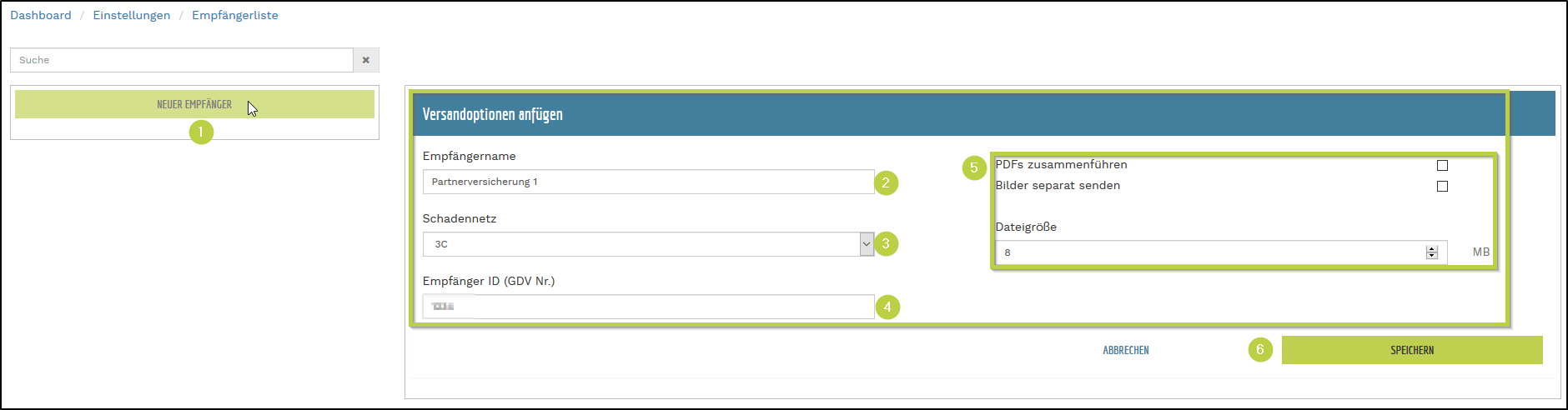Focus the Suche search field
The height and width of the screenshot is (410, 1568).
point(182,60)
